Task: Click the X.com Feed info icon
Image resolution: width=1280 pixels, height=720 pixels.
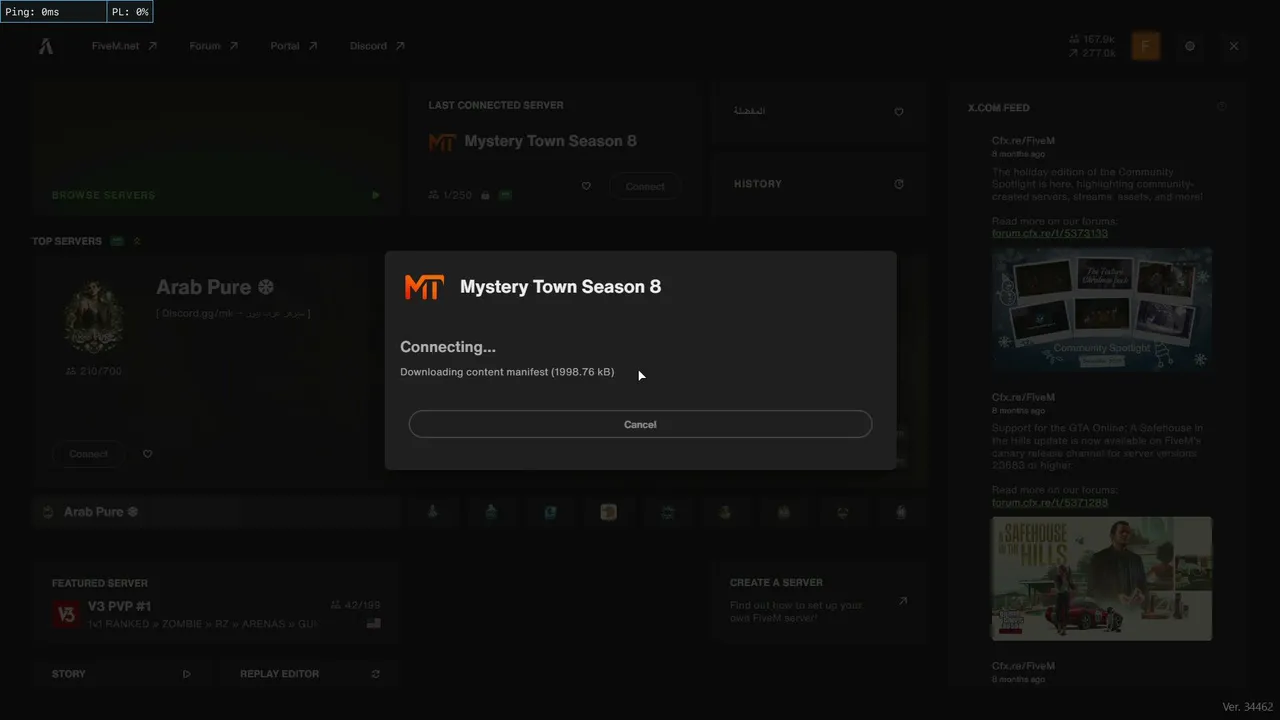Action: click(x=1221, y=107)
